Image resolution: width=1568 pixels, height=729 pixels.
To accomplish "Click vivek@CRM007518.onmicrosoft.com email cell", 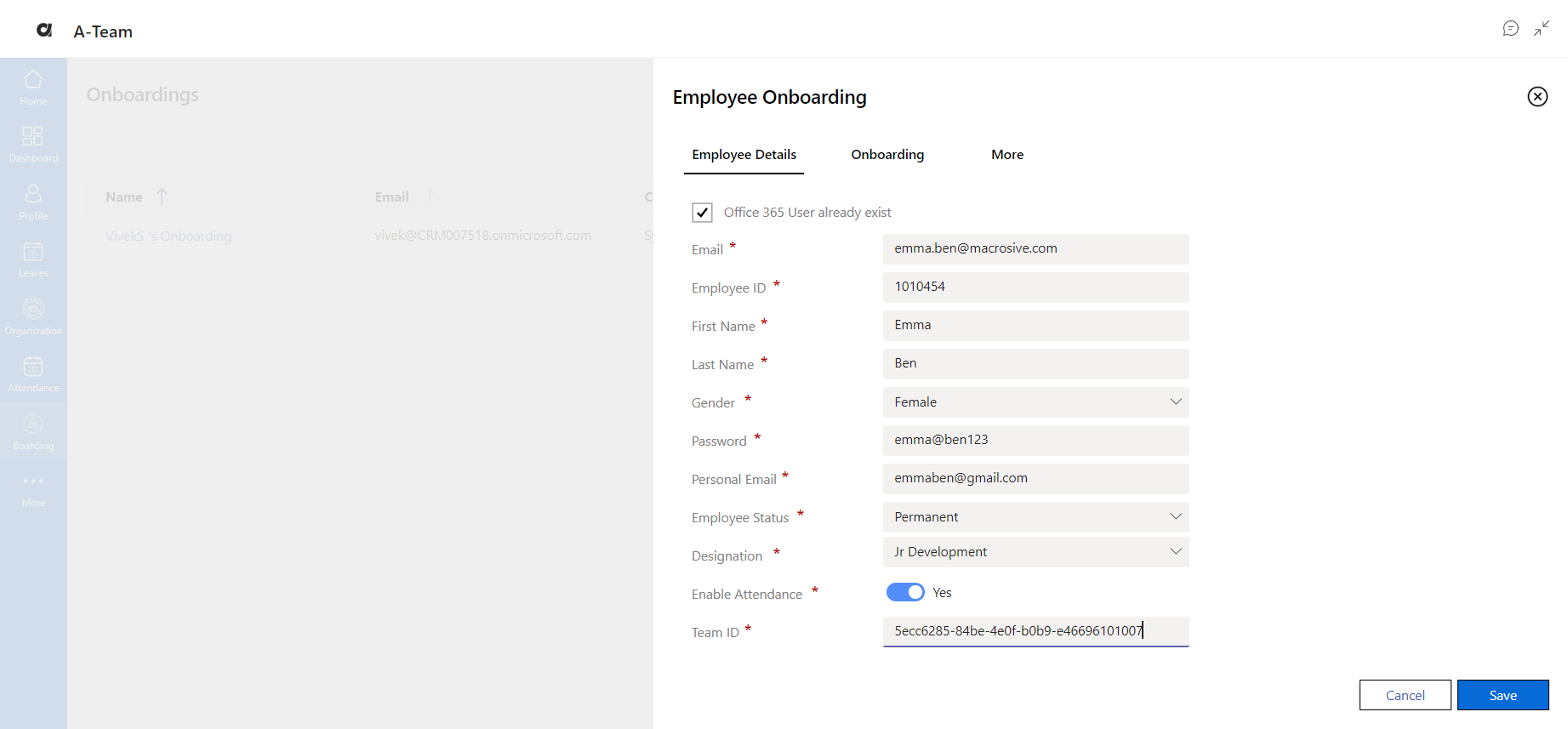I will click(483, 236).
